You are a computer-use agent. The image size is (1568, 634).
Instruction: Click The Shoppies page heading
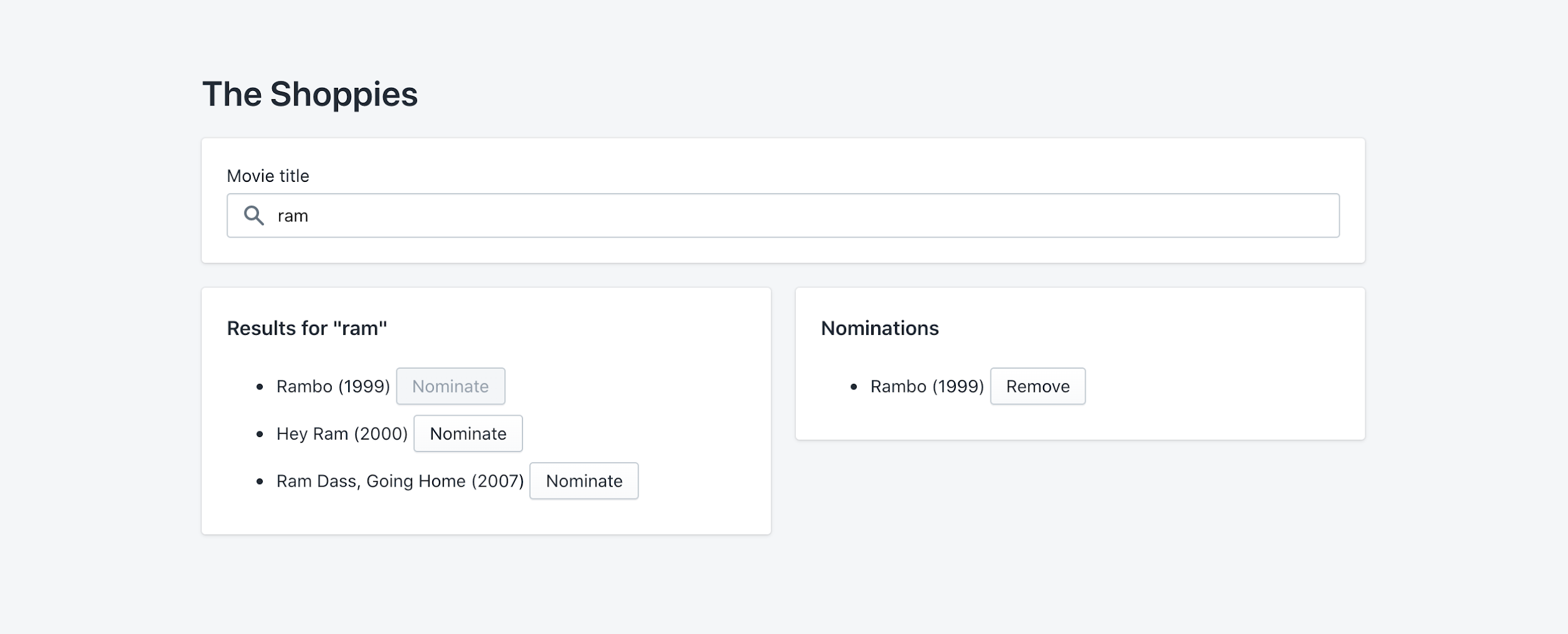point(310,94)
